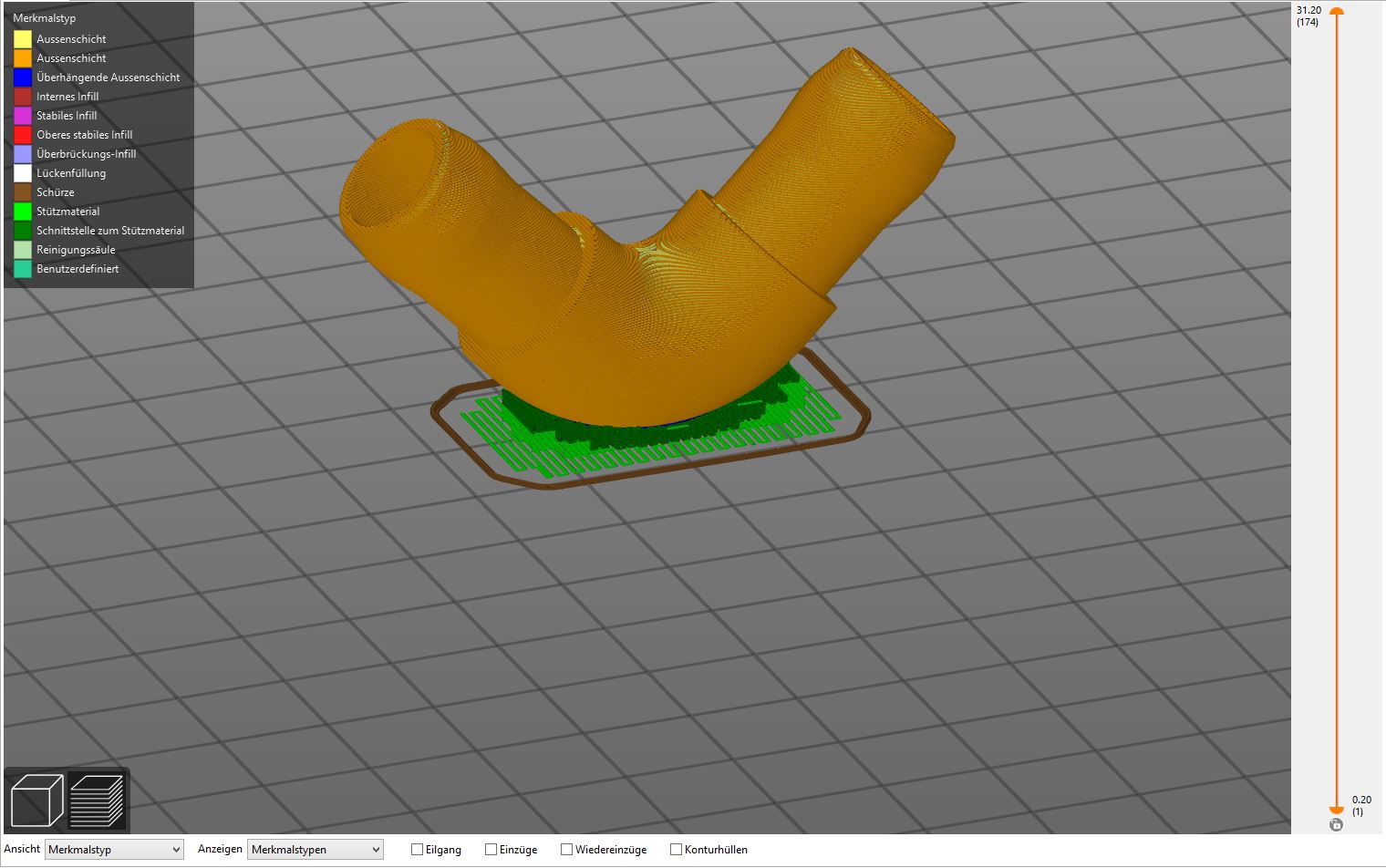Click the Internes Infill legend label
The height and width of the screenshot is (868, 1386).
point(67,97)
